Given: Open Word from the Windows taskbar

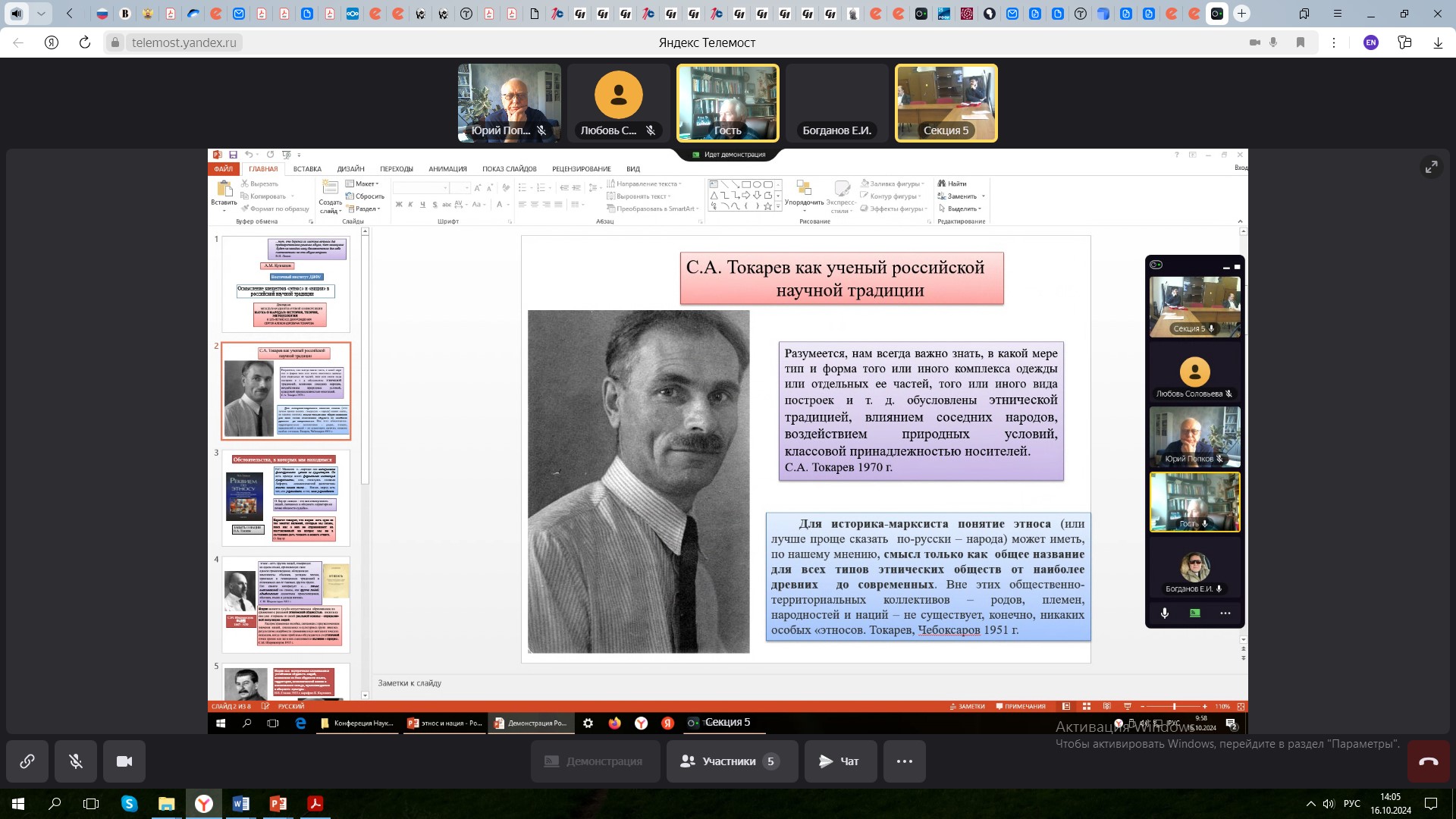Looking at the screenshot, I should (241, 804).
